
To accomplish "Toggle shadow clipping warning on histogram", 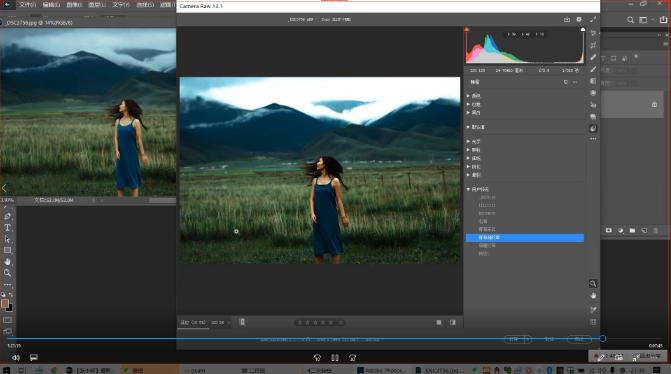I will (x=467, y=30).
